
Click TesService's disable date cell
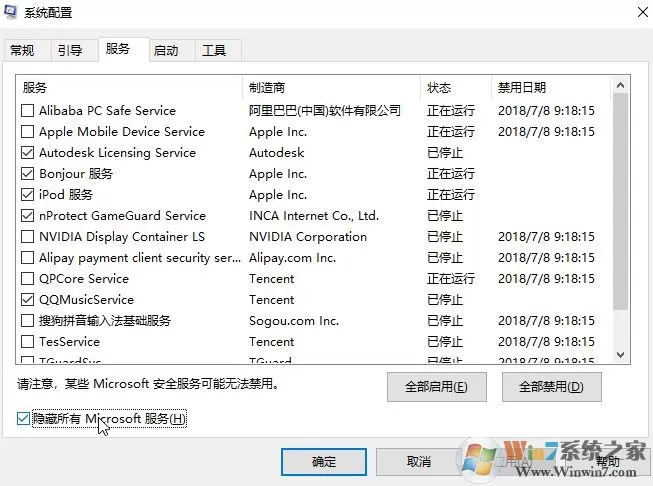(x=546, y=341)
